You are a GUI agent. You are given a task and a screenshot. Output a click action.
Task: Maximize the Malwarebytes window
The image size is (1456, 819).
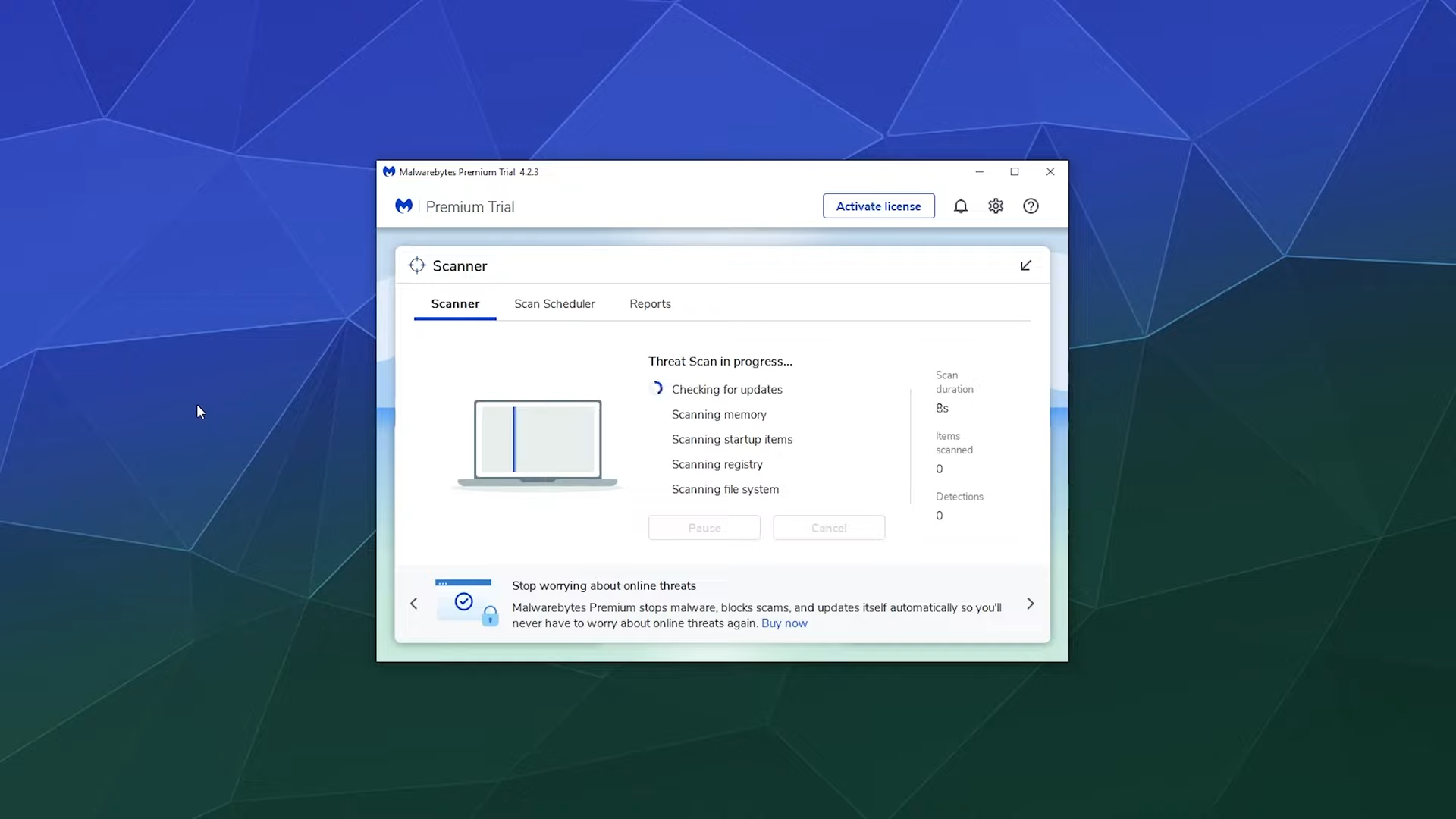(1015, 172)
